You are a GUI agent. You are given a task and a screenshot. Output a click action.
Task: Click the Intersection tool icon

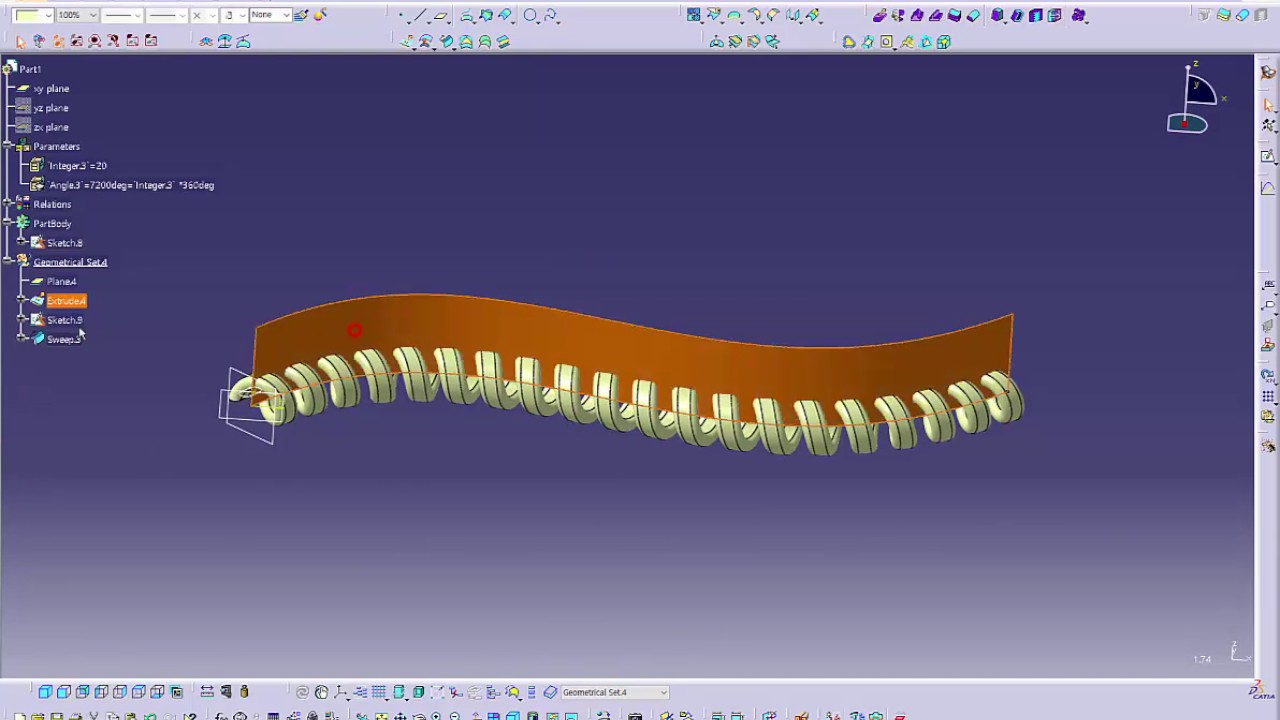coord(486,15)
